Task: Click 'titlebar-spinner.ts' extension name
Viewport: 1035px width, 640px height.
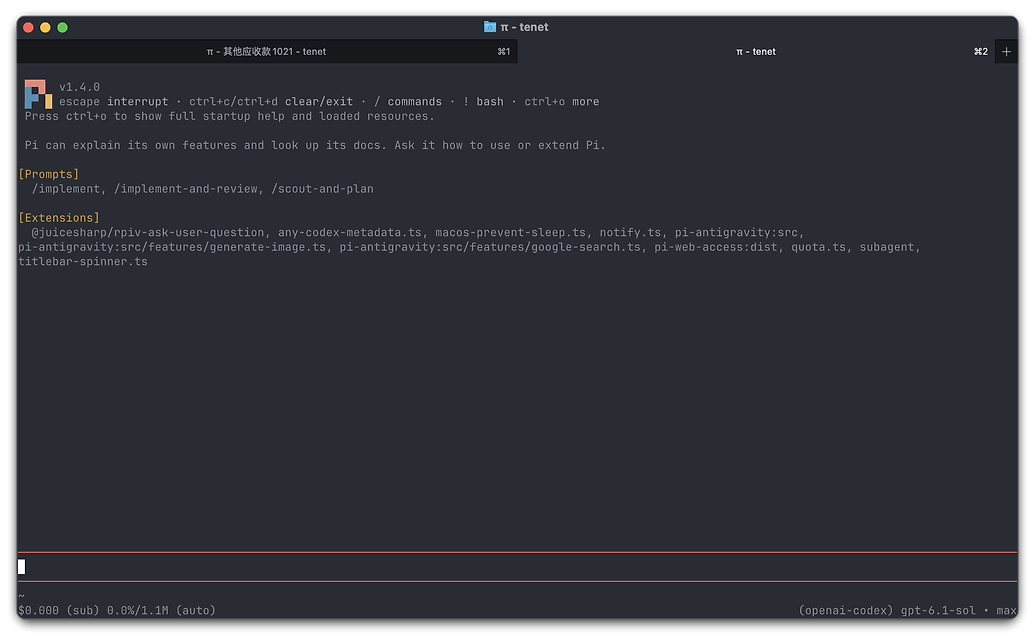Action: (x=83, y=261)
